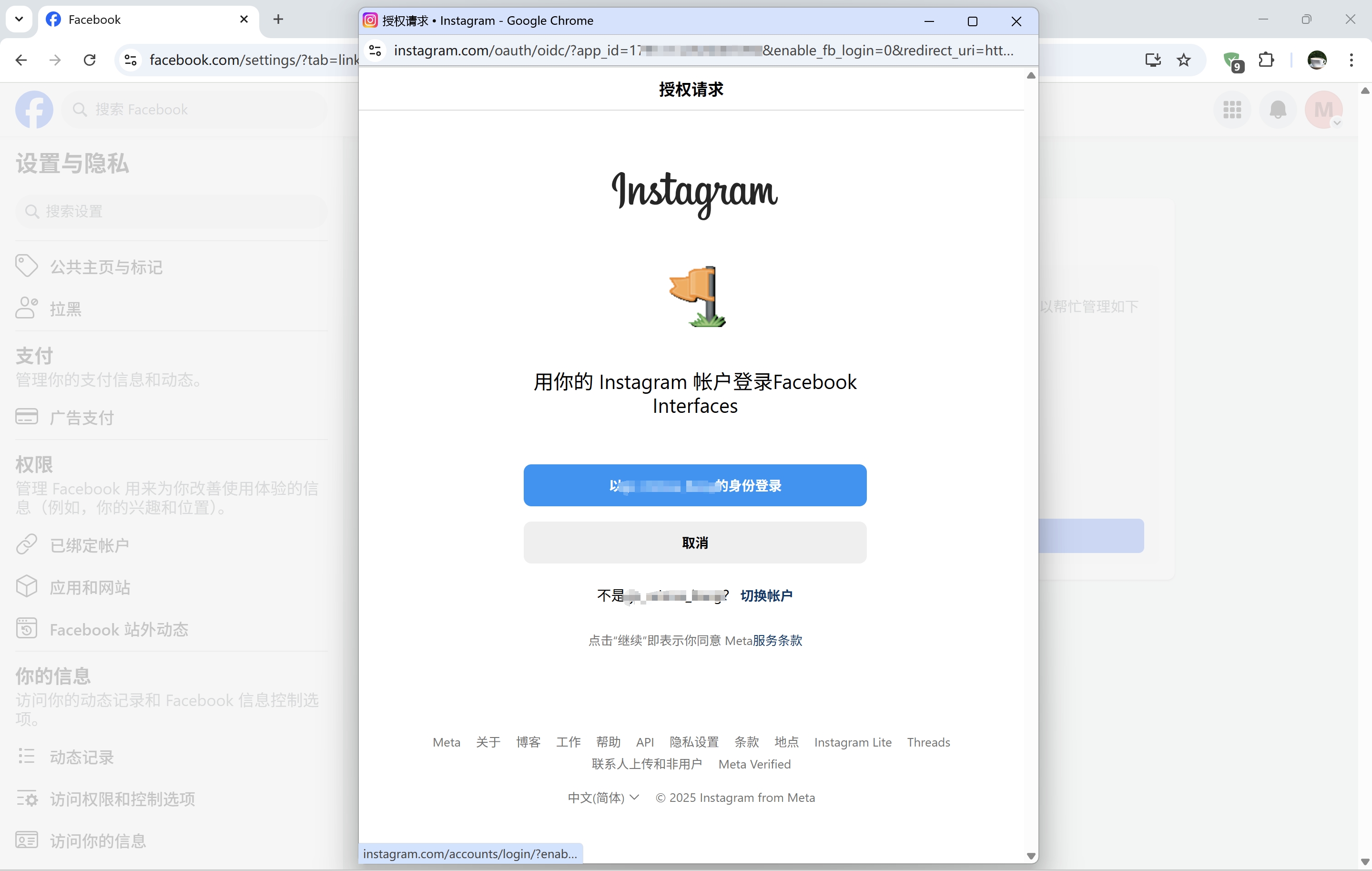Select the 应用和网站 sidebar icon
1372x871 pixels.
(x=27, y=586)
